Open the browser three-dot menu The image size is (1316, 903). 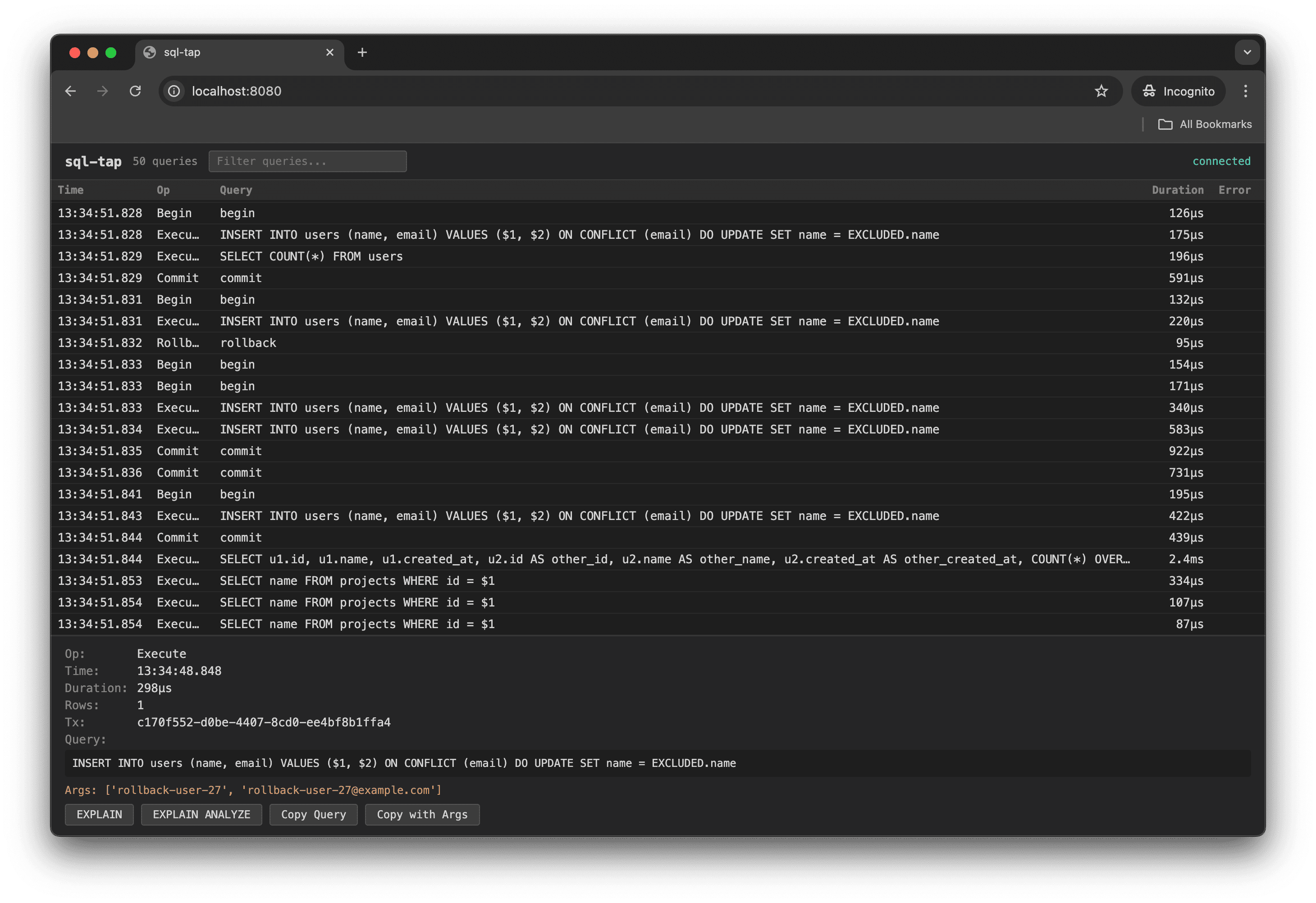pyautogui.click(x=1245, y=91)
